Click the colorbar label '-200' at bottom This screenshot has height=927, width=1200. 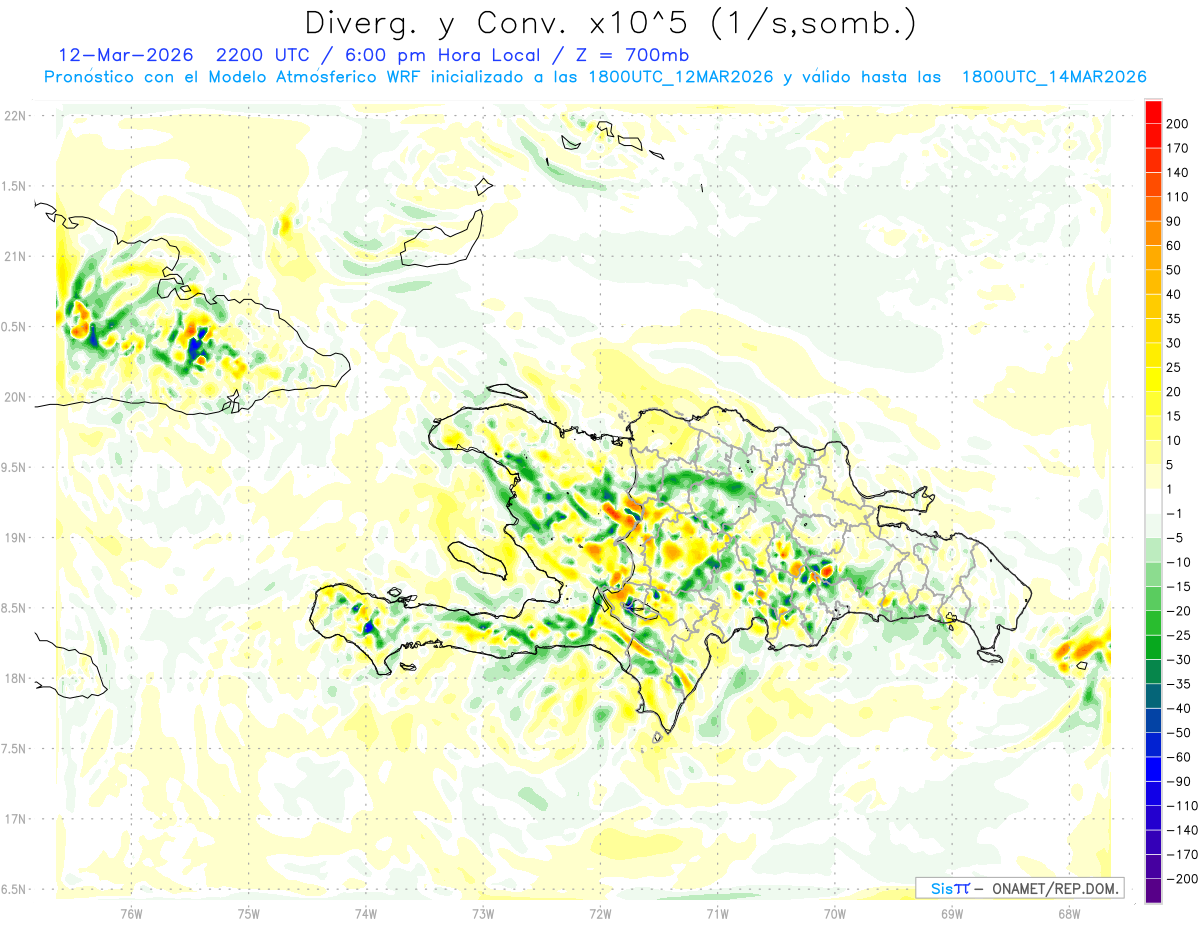[x=1183, y=878]
